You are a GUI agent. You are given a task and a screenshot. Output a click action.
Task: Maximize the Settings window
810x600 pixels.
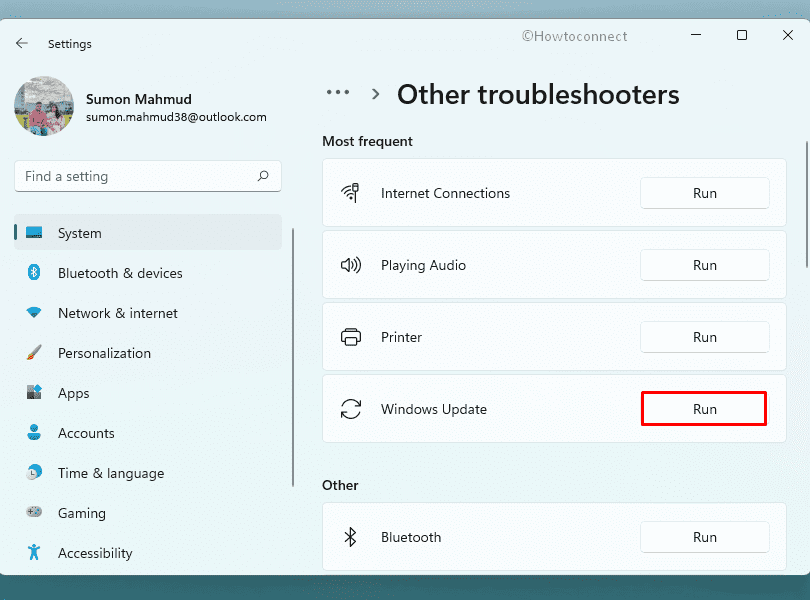pos(742,35)
